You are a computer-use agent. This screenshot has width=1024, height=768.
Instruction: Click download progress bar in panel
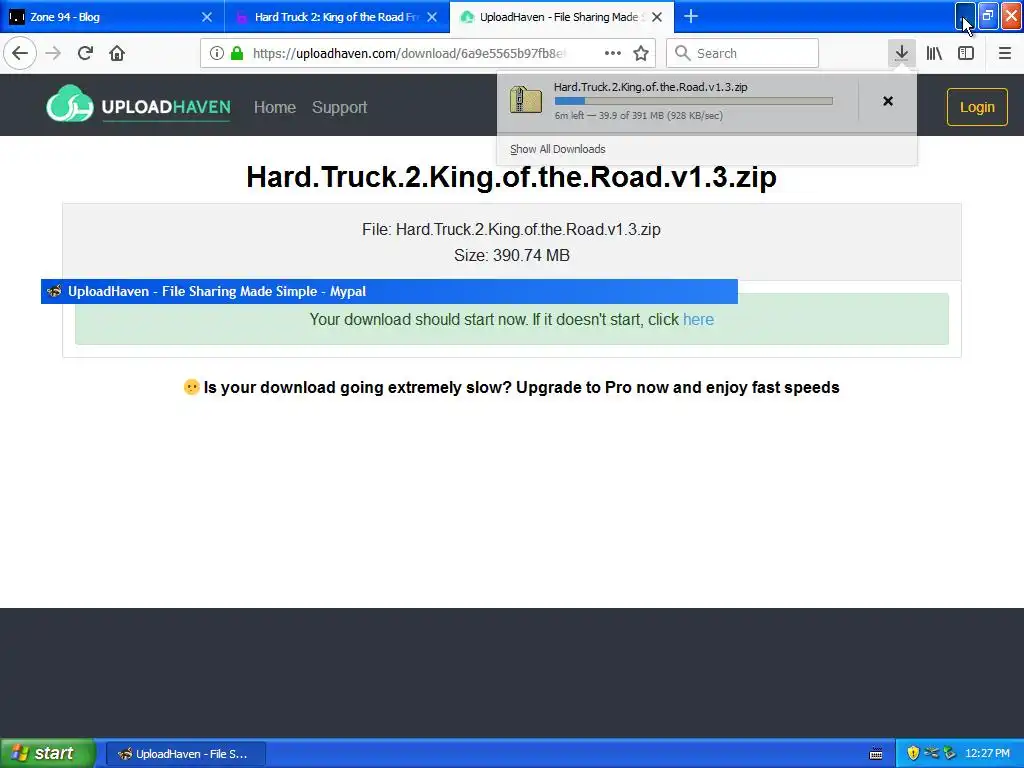[x=694, y=101]
